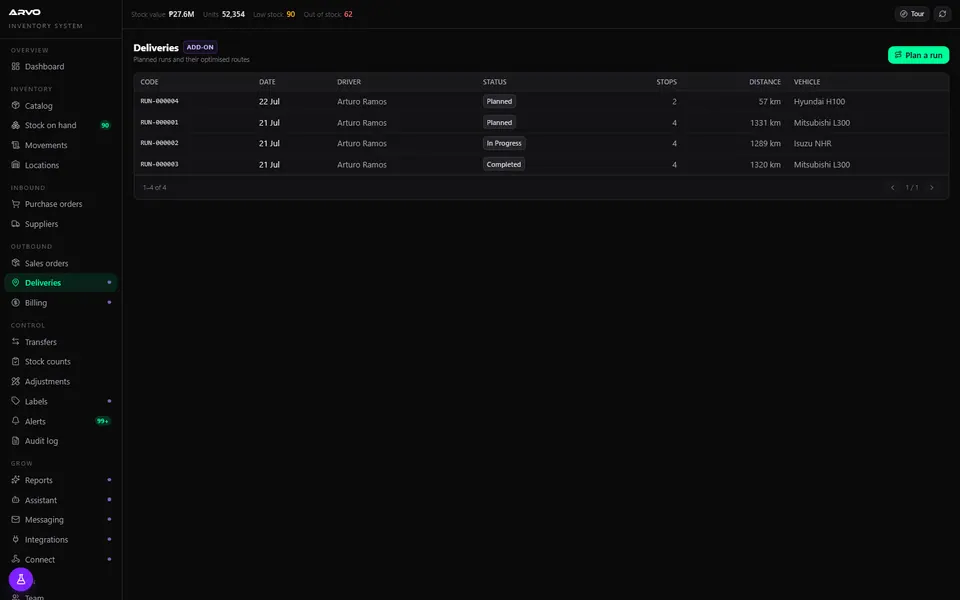Open the Dashboard menu item
This screenshot has height=600, width=960.
tap(61, 66)
